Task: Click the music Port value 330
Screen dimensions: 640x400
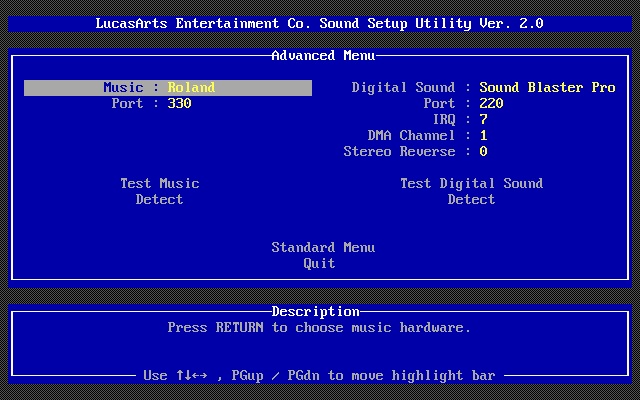Action: [179, 104]
